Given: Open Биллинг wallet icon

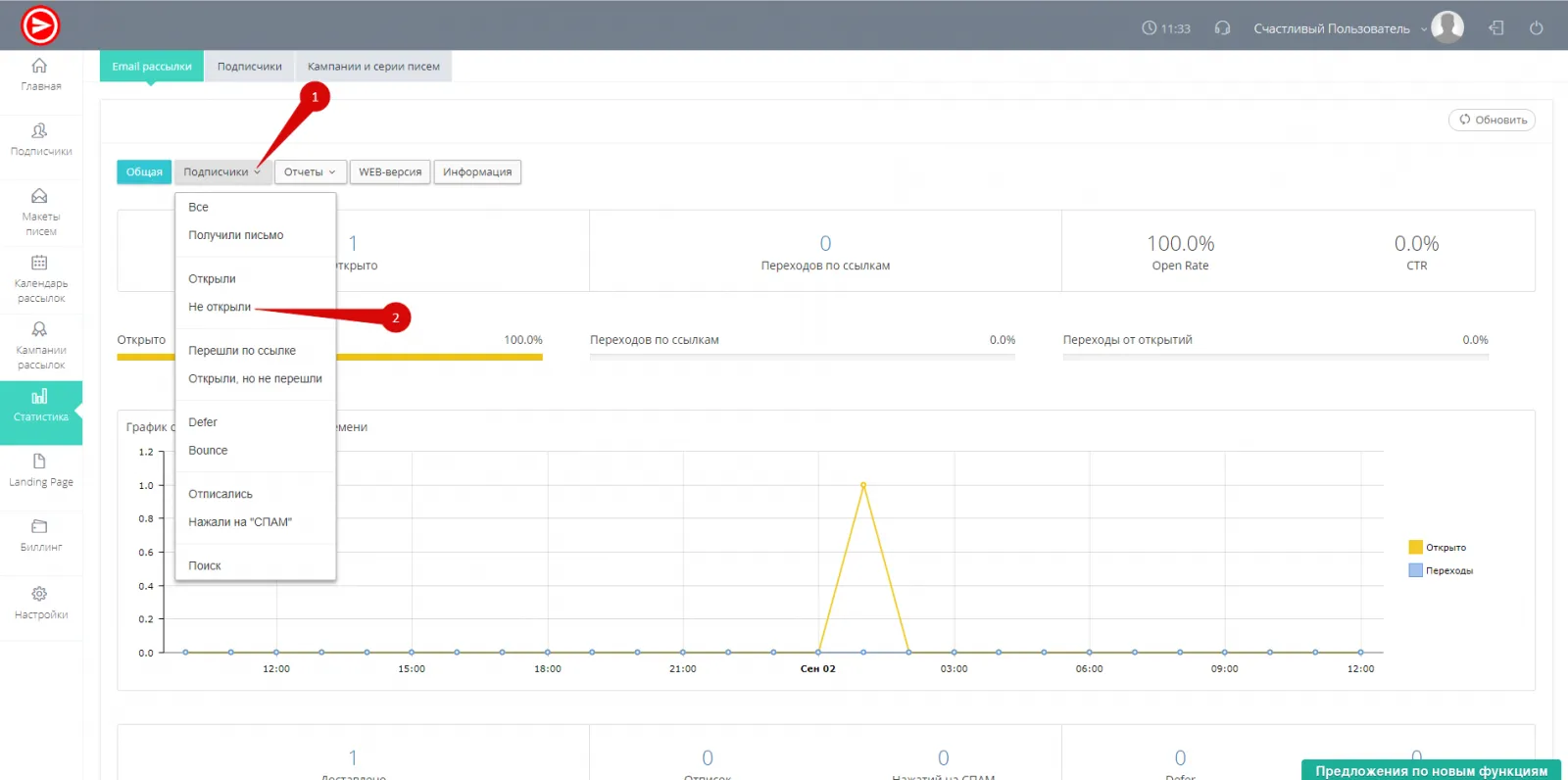Looking at the screenshot, I should [x=39, y=527].
